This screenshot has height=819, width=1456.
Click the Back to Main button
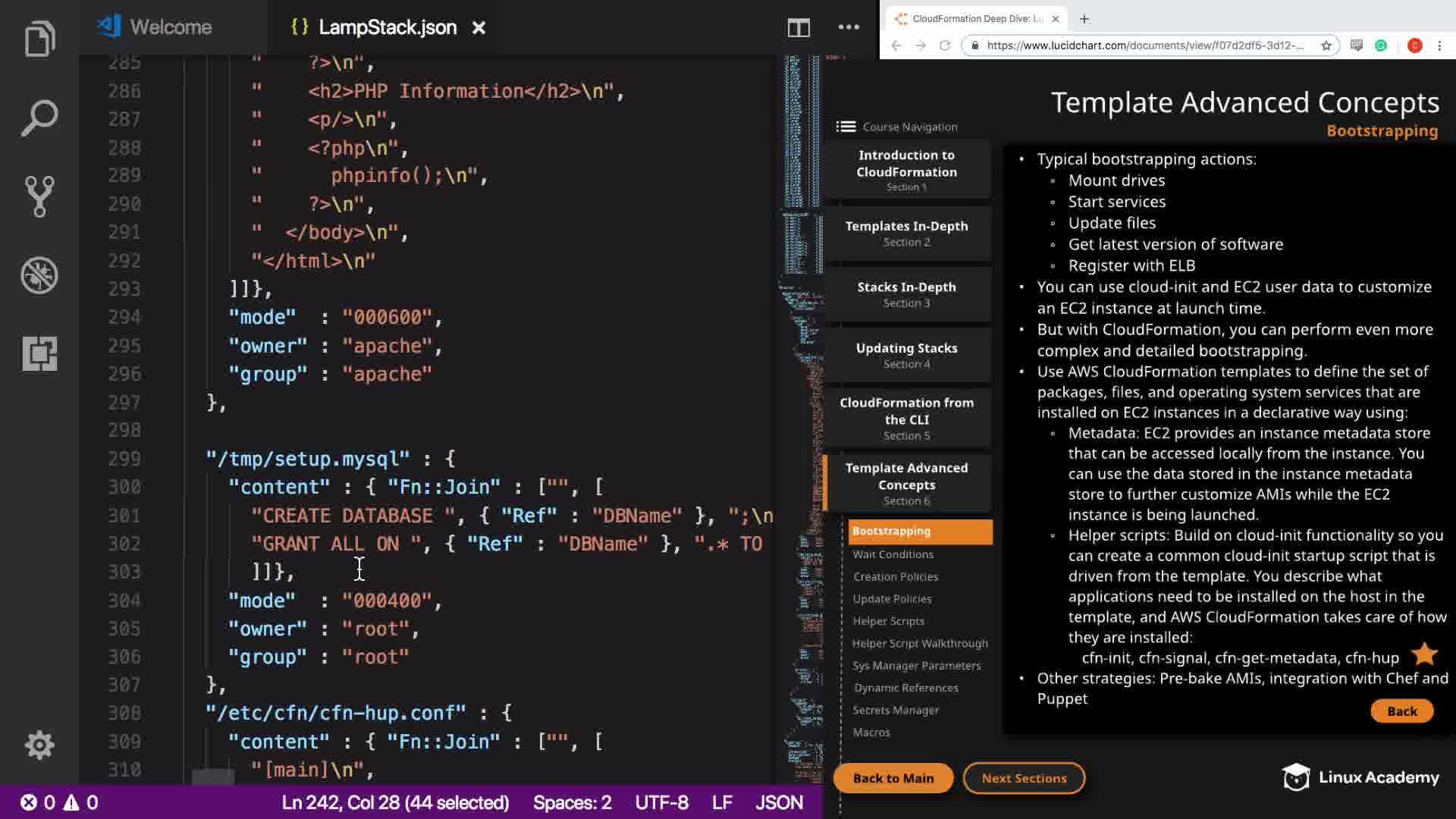pos(893,778)
